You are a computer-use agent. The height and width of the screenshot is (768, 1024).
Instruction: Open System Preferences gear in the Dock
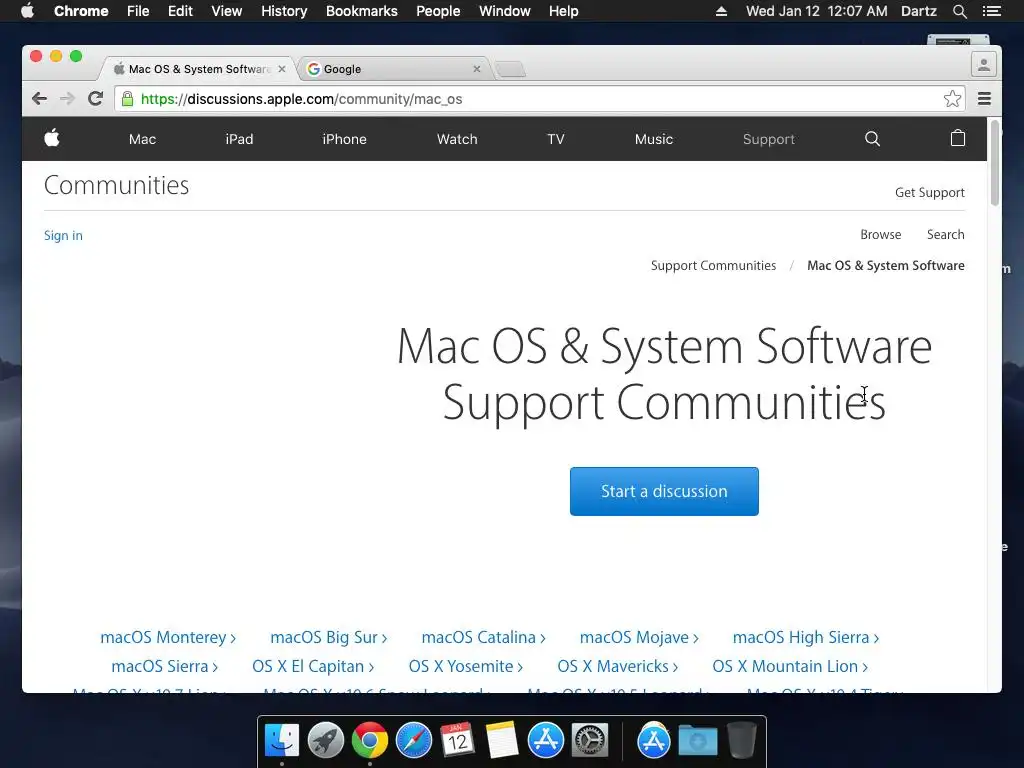[x=590, y=740]
